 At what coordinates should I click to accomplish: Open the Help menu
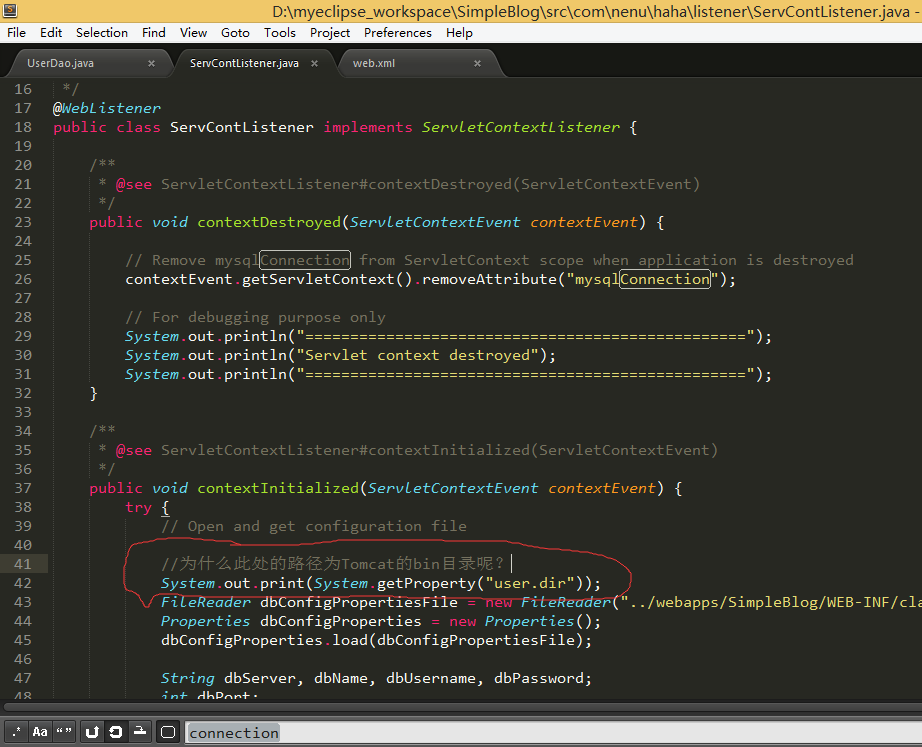[459, 33]
